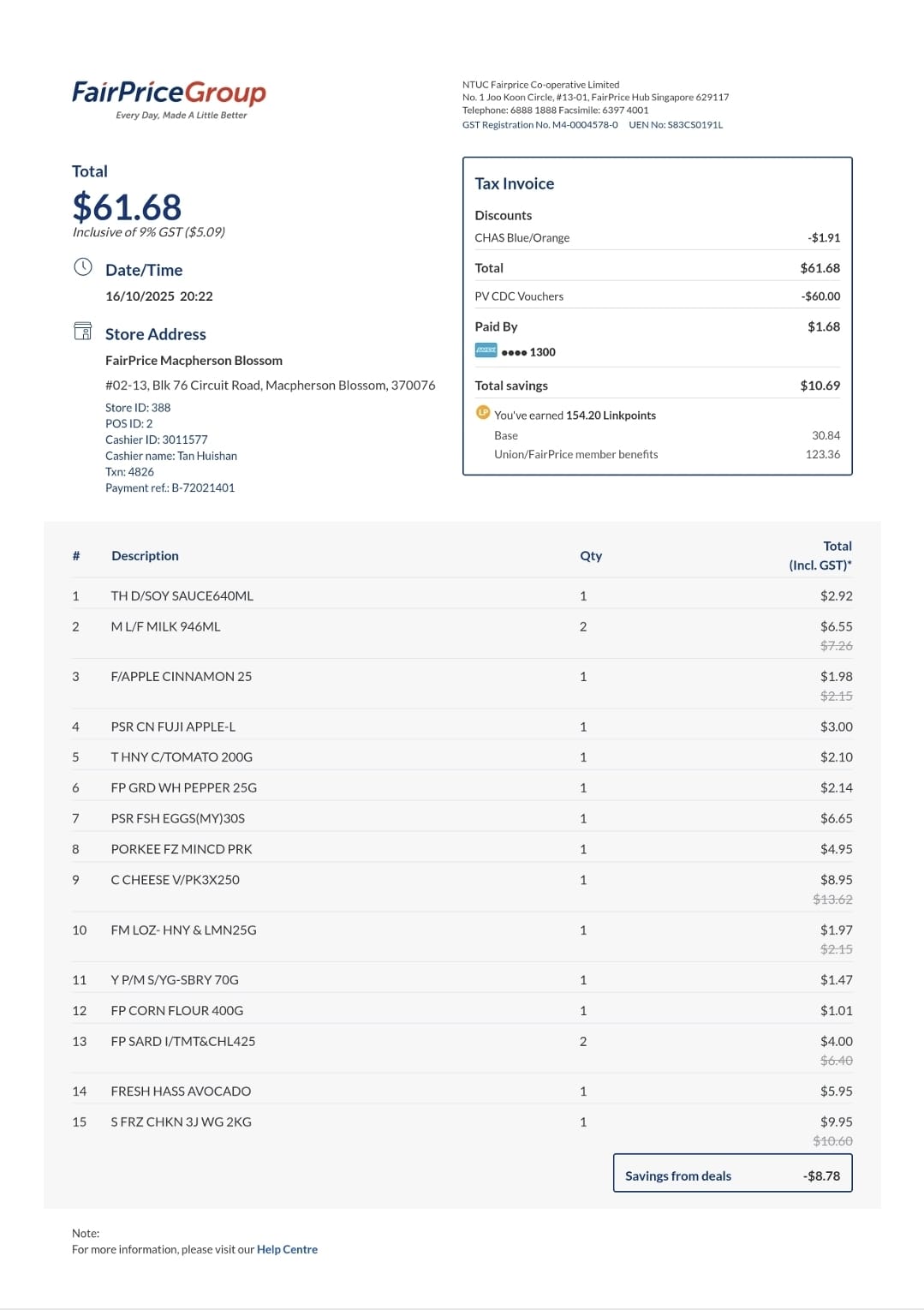Click the Savings from deals box
This screenshot has height=1310, width=924.
733,1174
